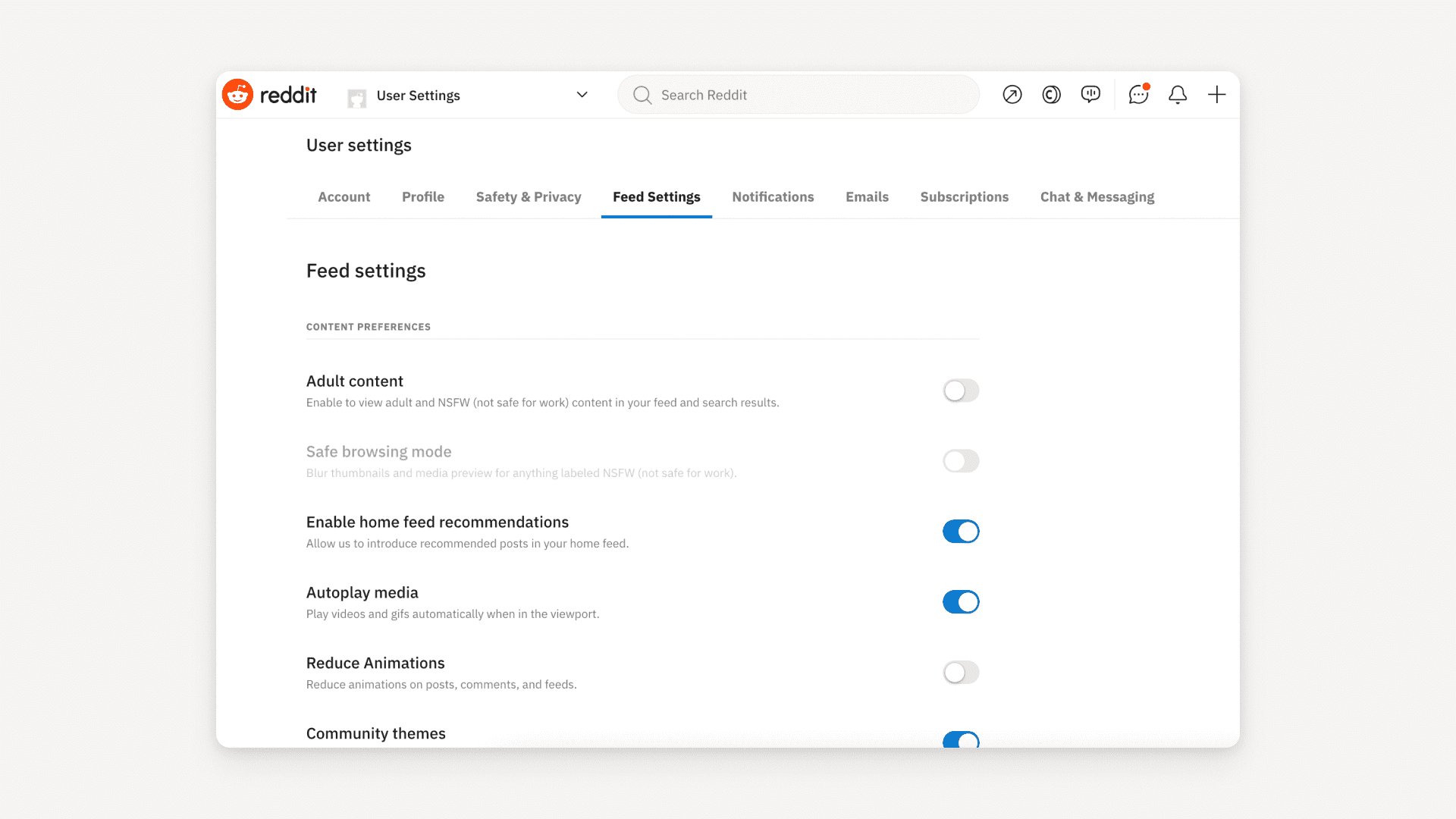This screenshot has width=1456, height=819.
Task: Open the notifications bell
Action: (x=1178, y=95)
